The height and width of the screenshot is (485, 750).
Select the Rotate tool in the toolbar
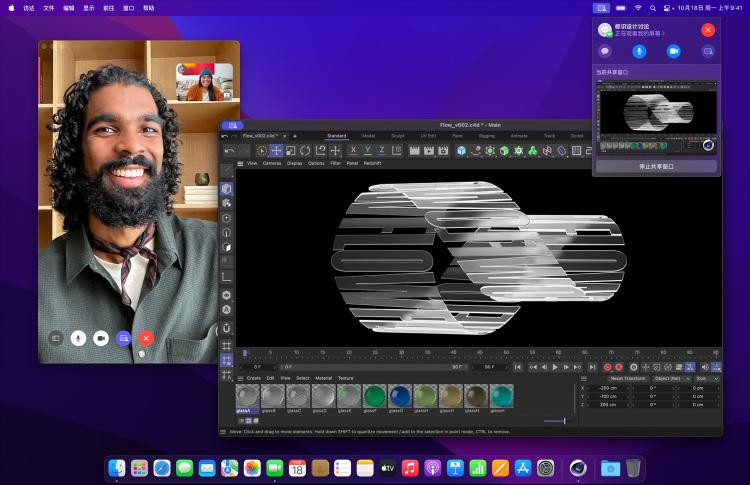click(305, 151)
